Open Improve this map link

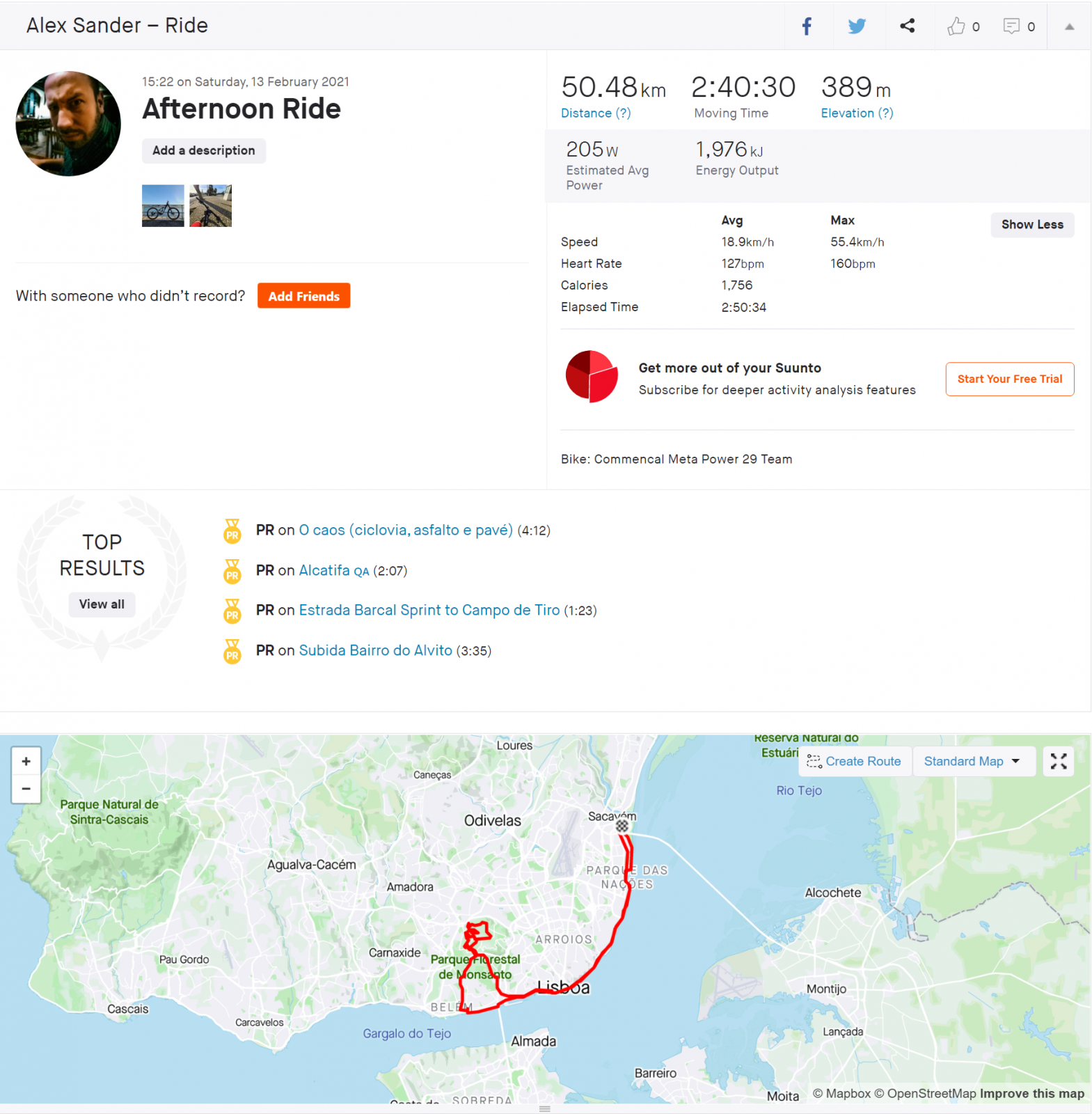tap(1031, 1094)
